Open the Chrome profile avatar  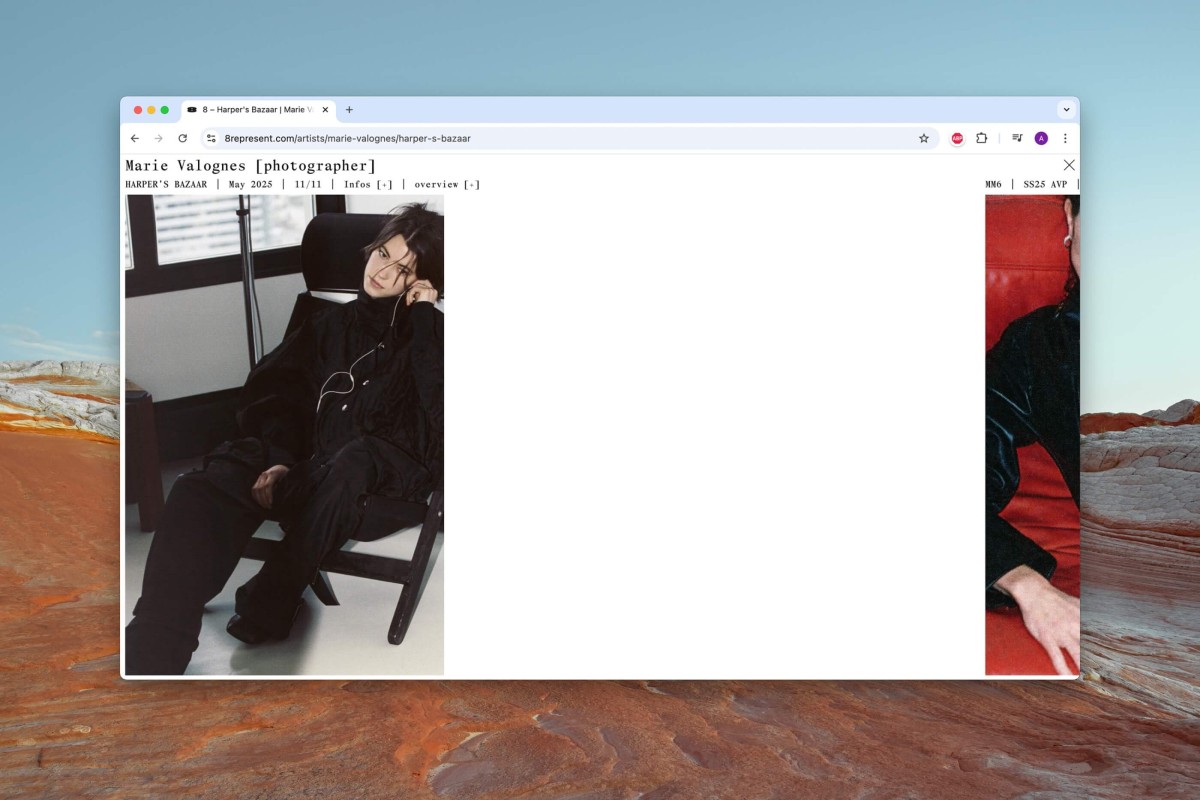[1041, 139]
